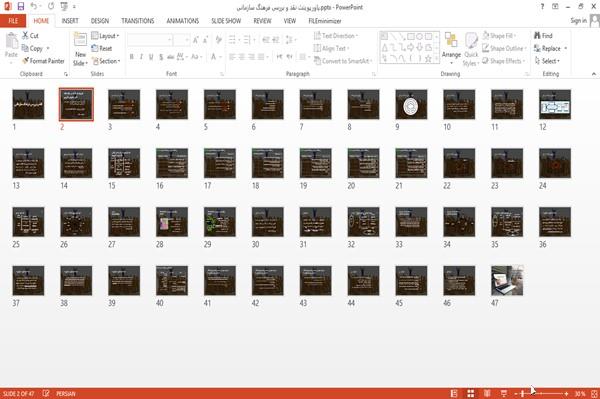The width and height of the screenshot is (600, 399).
Task: Open the Replace dropdown arrow
Action: [x=566, y=48]
